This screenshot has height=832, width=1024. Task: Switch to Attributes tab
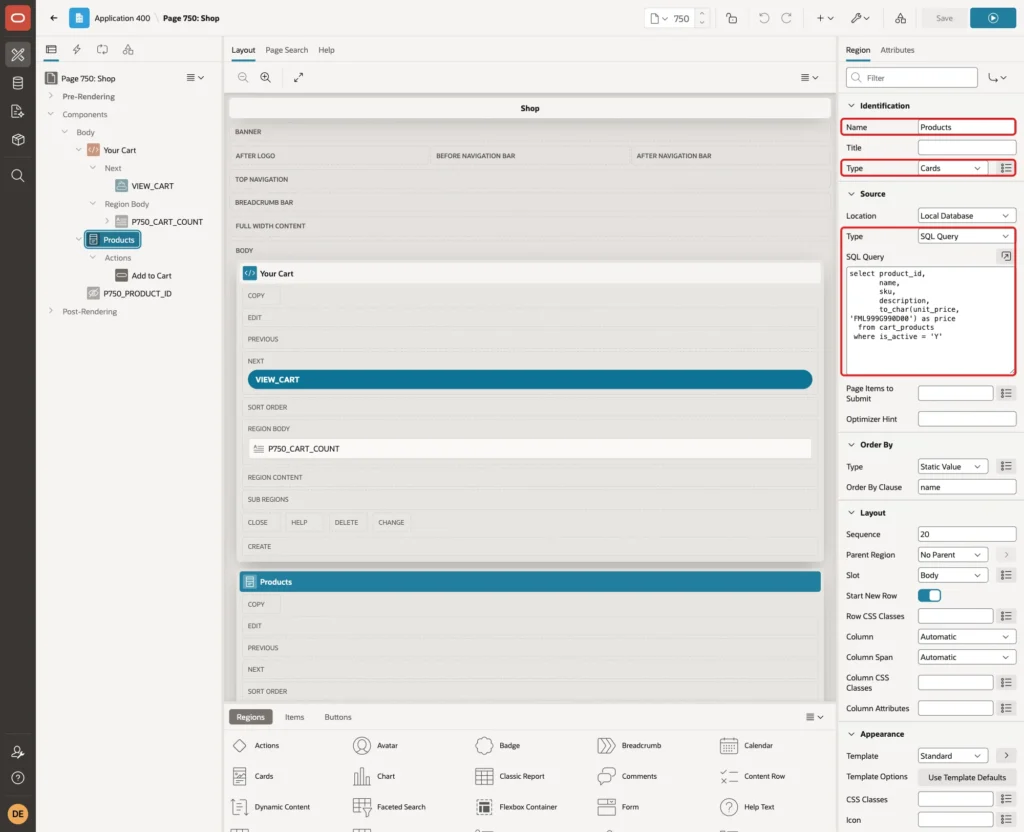pyautogui.click(x=897, y=50)
